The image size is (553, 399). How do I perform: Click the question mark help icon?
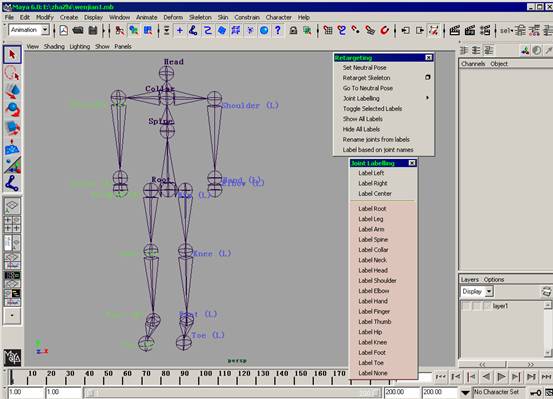tap(278, 30)
